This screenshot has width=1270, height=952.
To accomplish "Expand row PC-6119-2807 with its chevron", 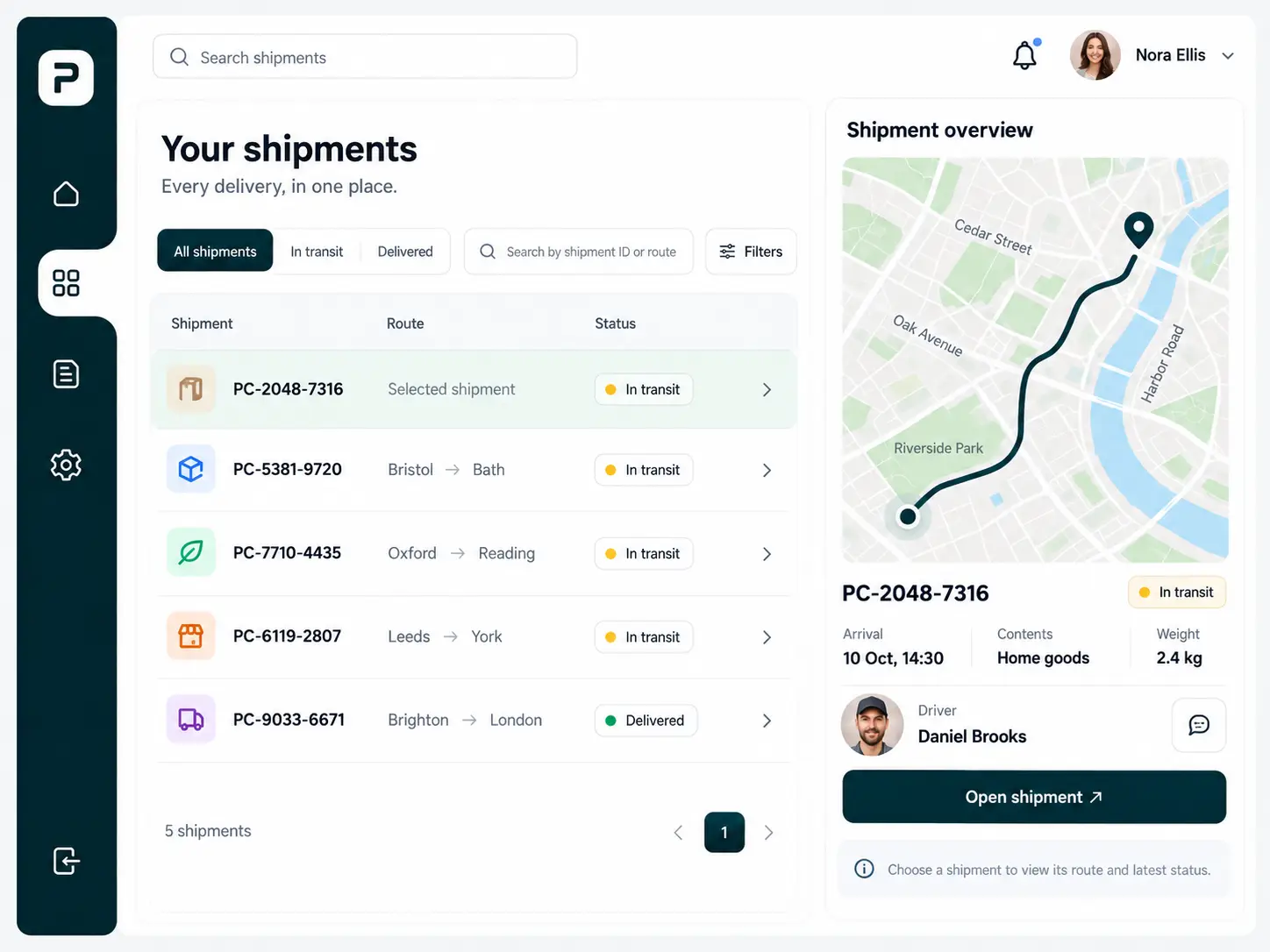I will (767, 637).
